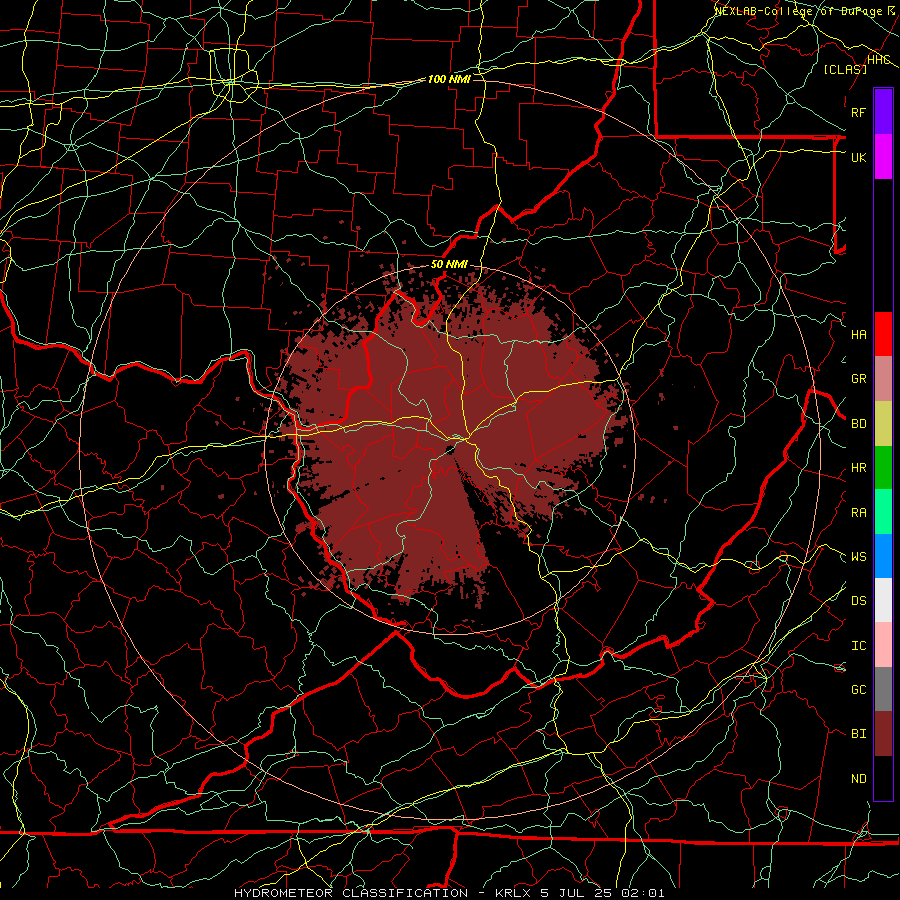Click the UK magenta legend swatch

883,157
